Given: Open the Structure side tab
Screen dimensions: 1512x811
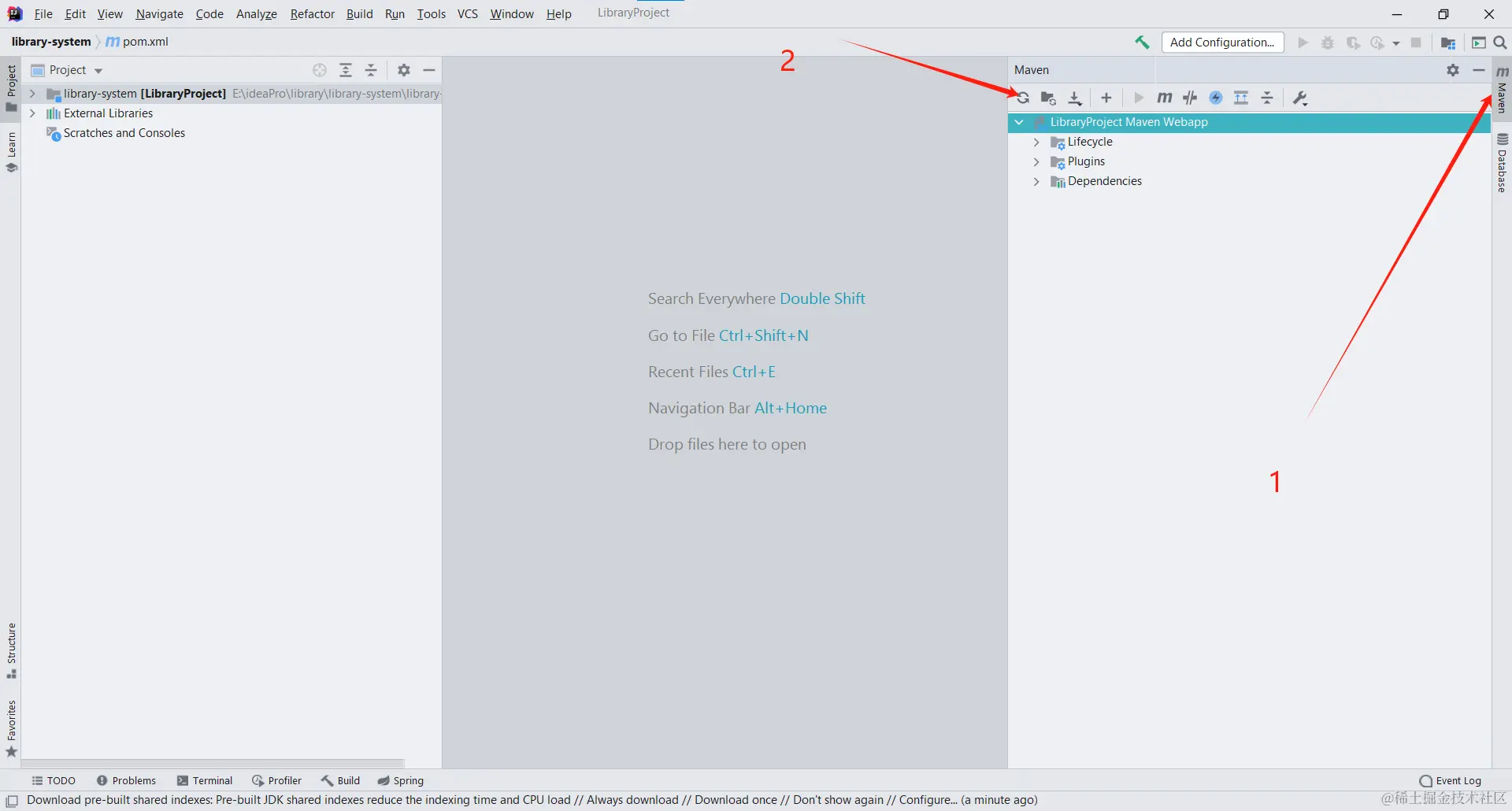Looking at the screenshot, I should [11, 650].
